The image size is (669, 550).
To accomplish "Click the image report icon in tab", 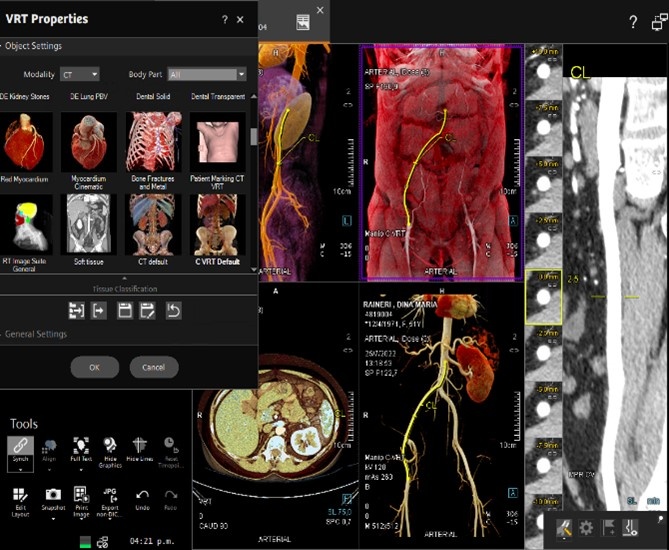I will 303,22.
